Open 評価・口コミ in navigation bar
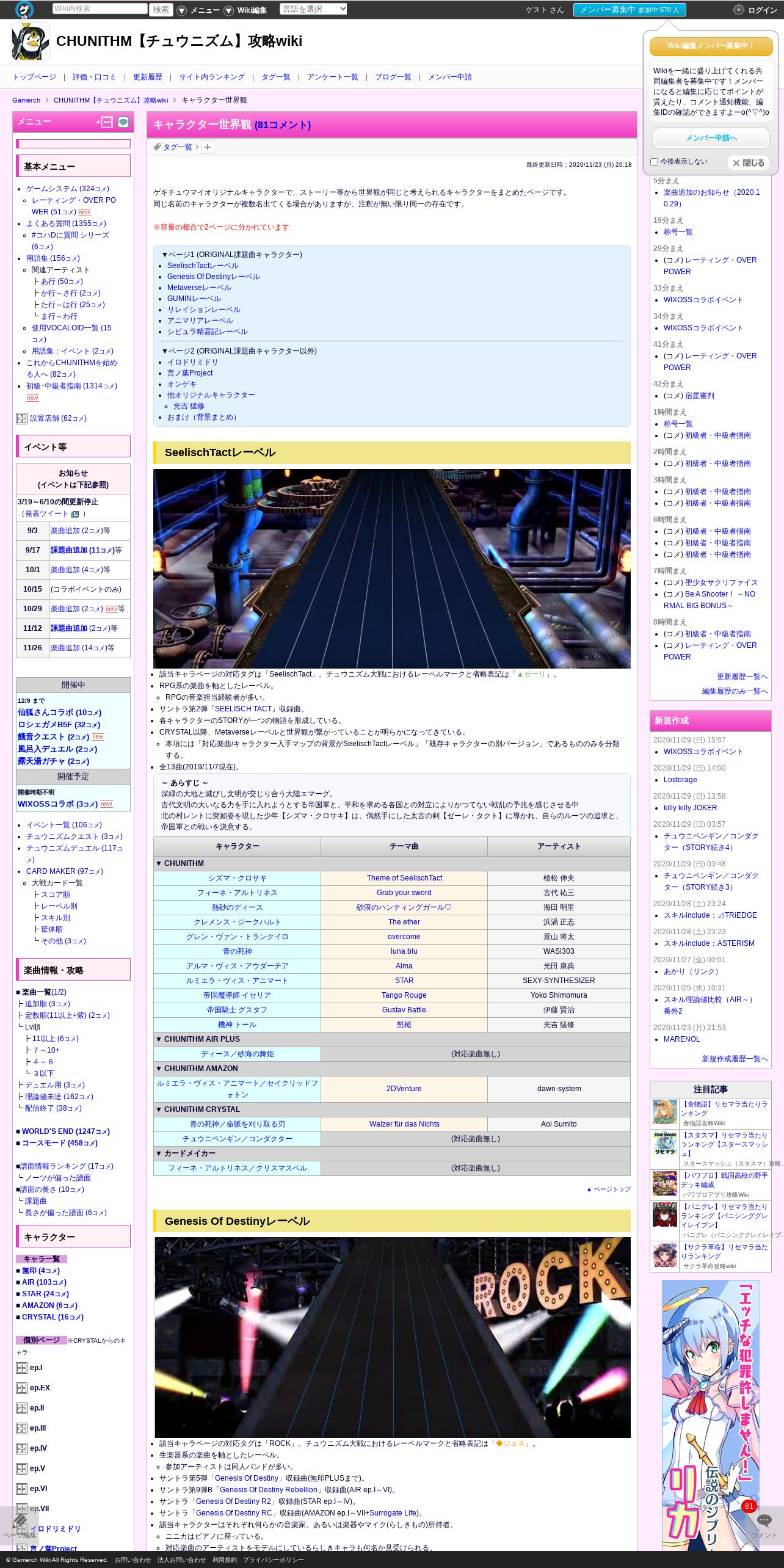784x1568 pixels. click(x=94, y=77)
